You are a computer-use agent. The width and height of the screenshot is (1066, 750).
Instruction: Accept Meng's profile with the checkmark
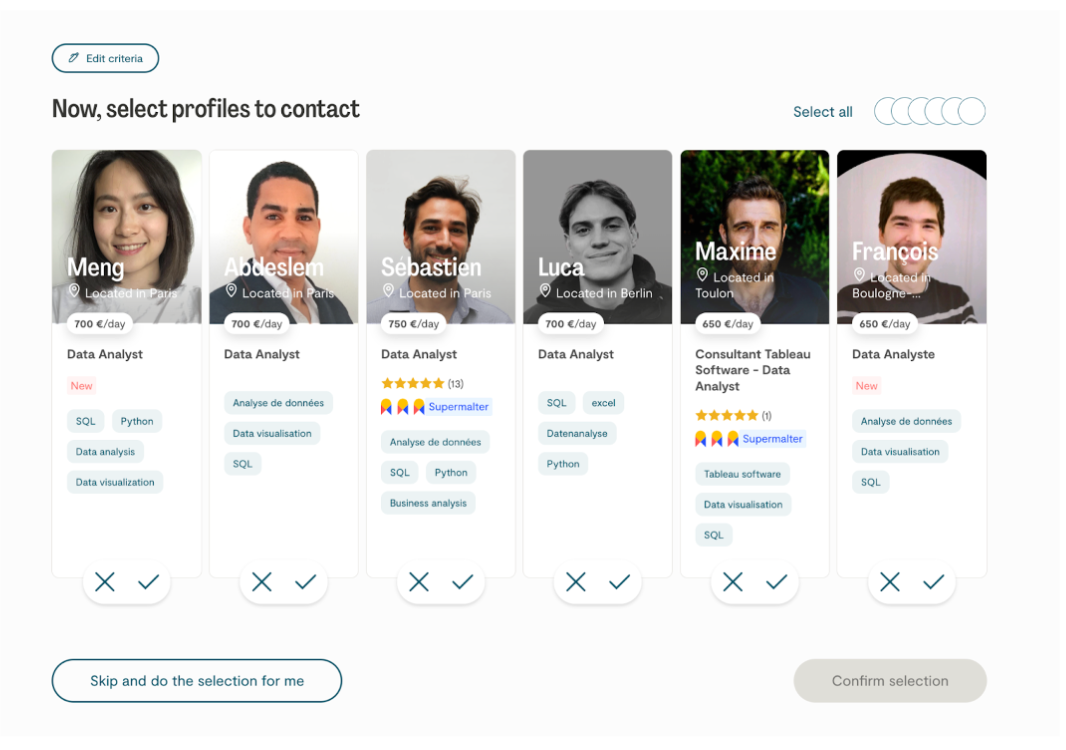click(149, 582)
